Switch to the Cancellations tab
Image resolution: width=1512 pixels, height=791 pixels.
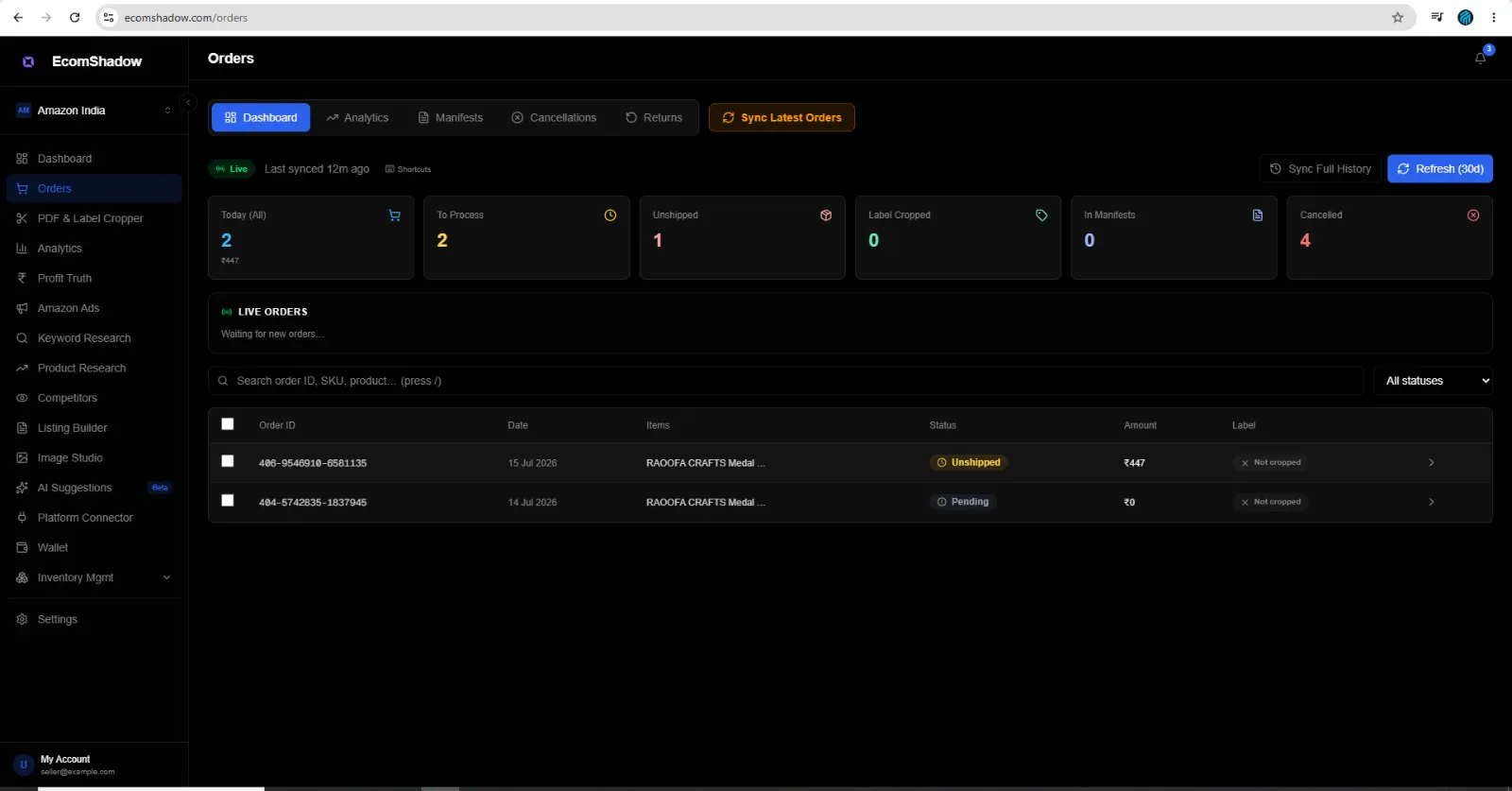click(x=554, y=118)
